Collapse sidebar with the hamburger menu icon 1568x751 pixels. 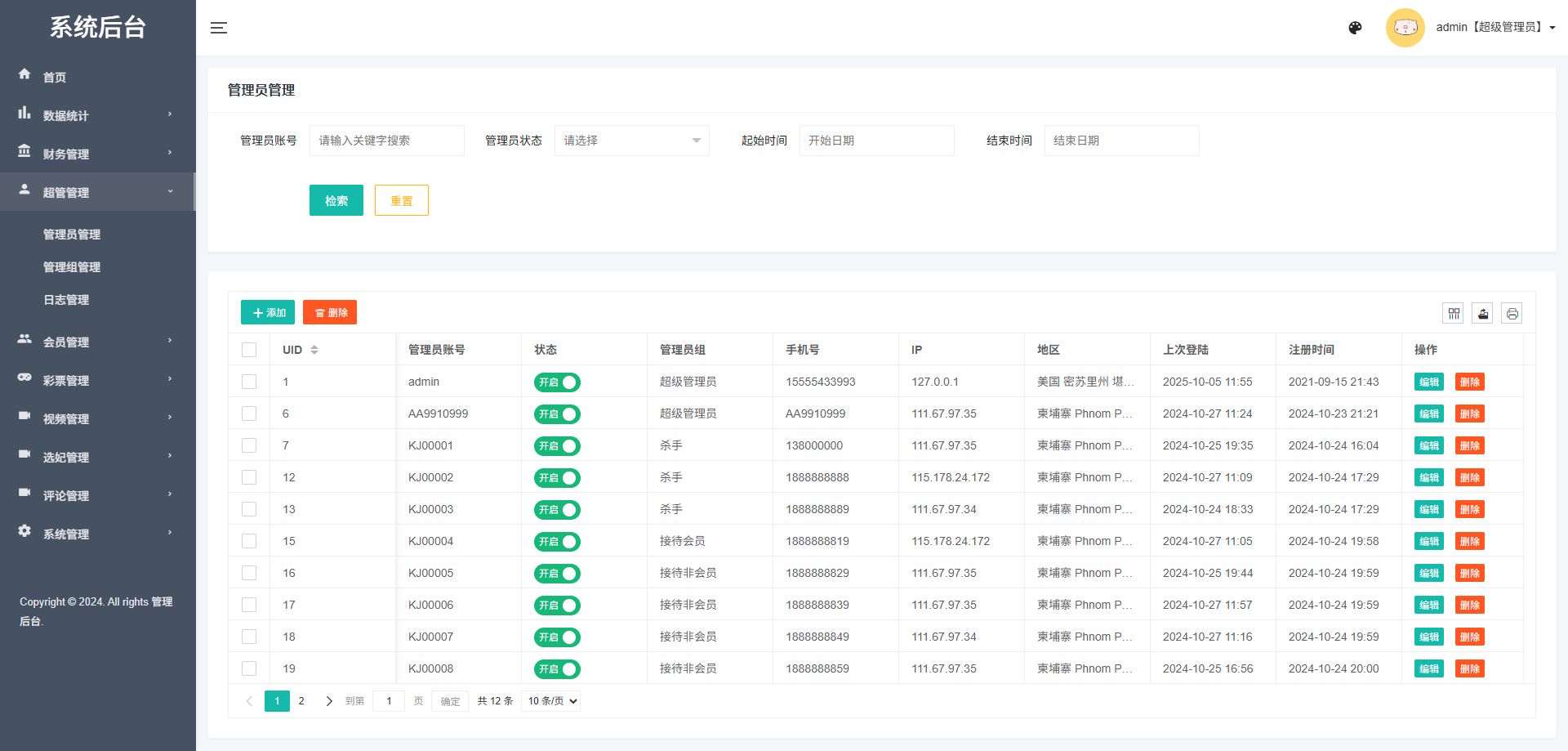[219, 28]
